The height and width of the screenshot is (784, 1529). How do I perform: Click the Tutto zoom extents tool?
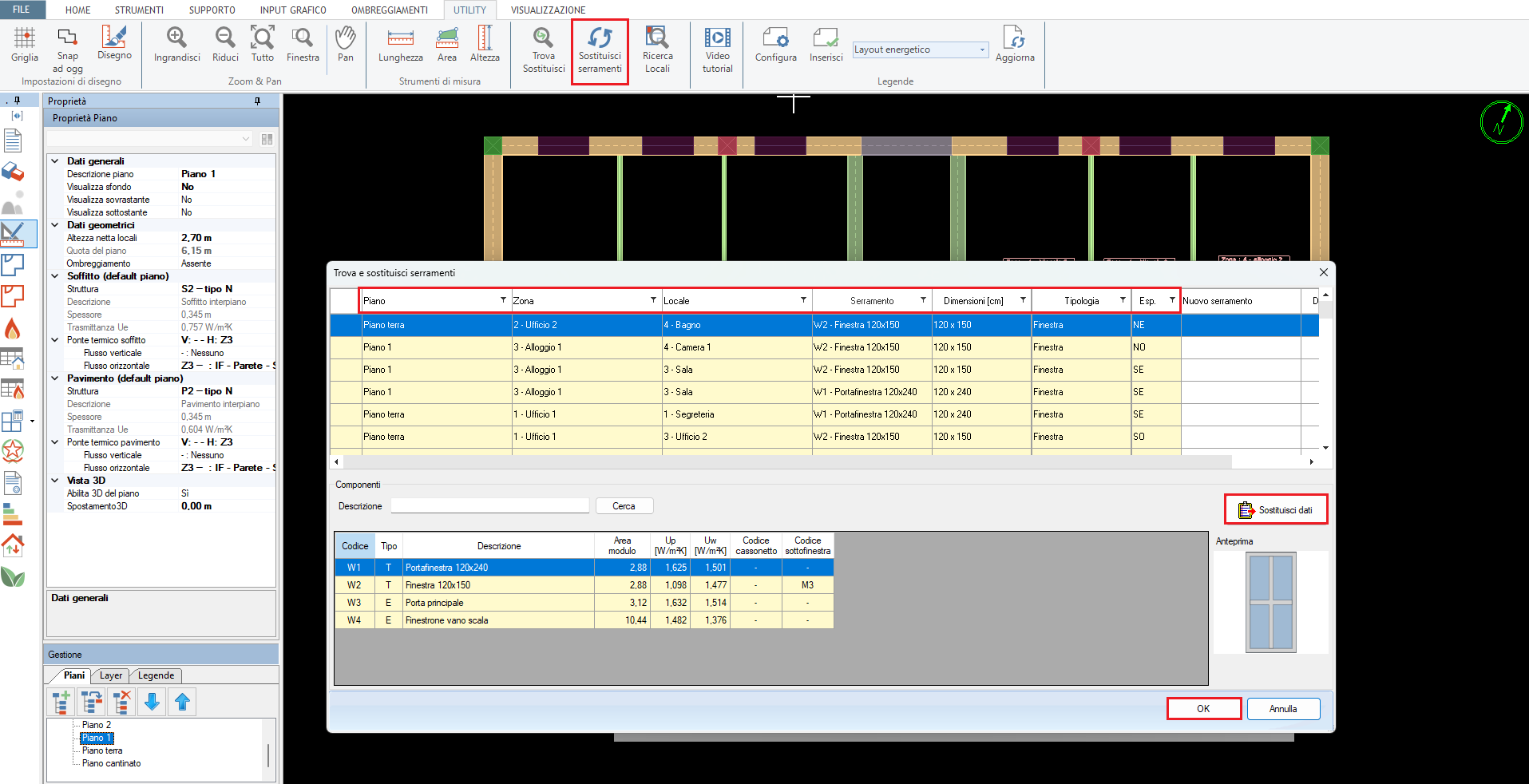tap(262, 45)
